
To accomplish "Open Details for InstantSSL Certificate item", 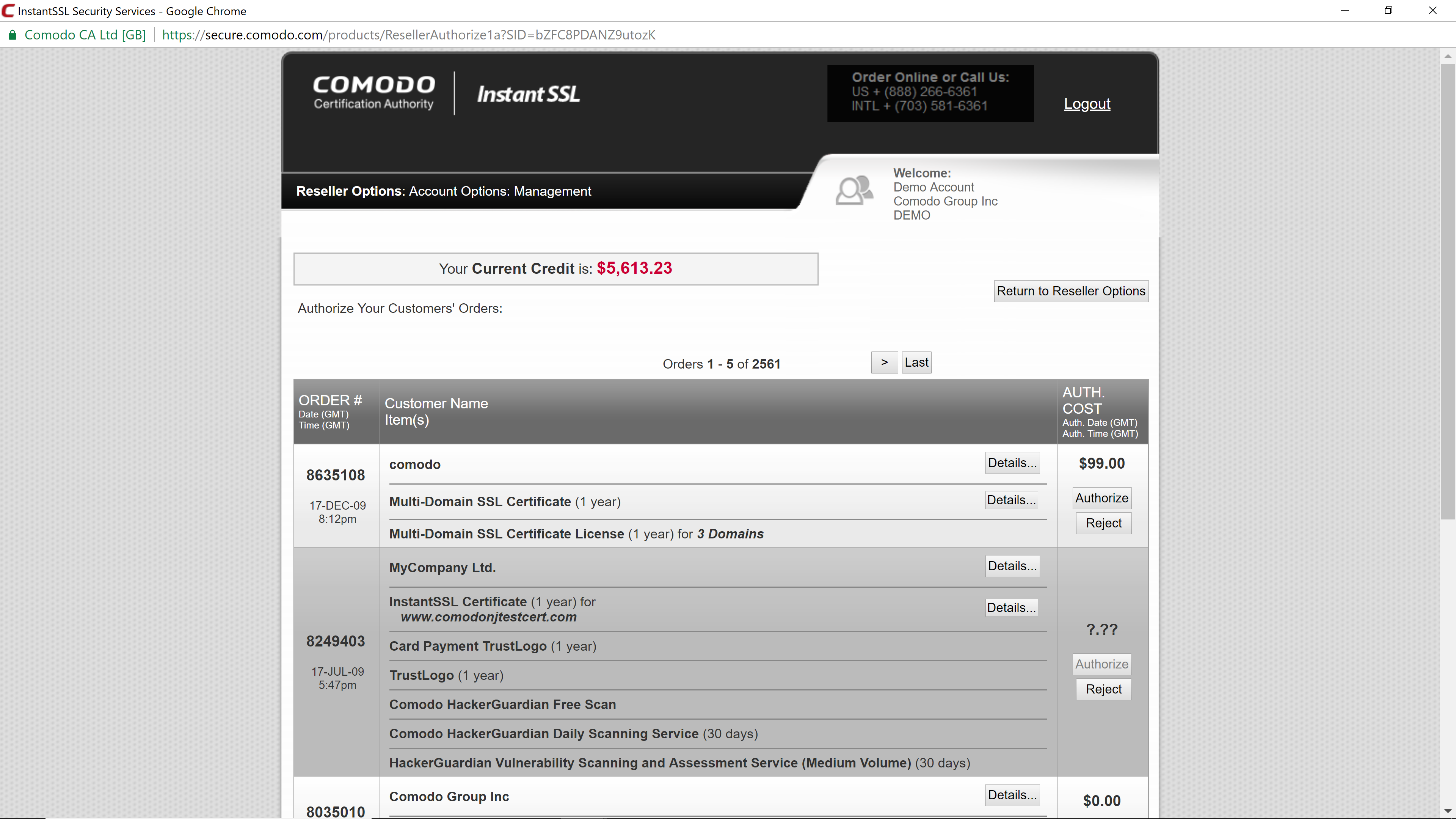I will click(1011, 607).
